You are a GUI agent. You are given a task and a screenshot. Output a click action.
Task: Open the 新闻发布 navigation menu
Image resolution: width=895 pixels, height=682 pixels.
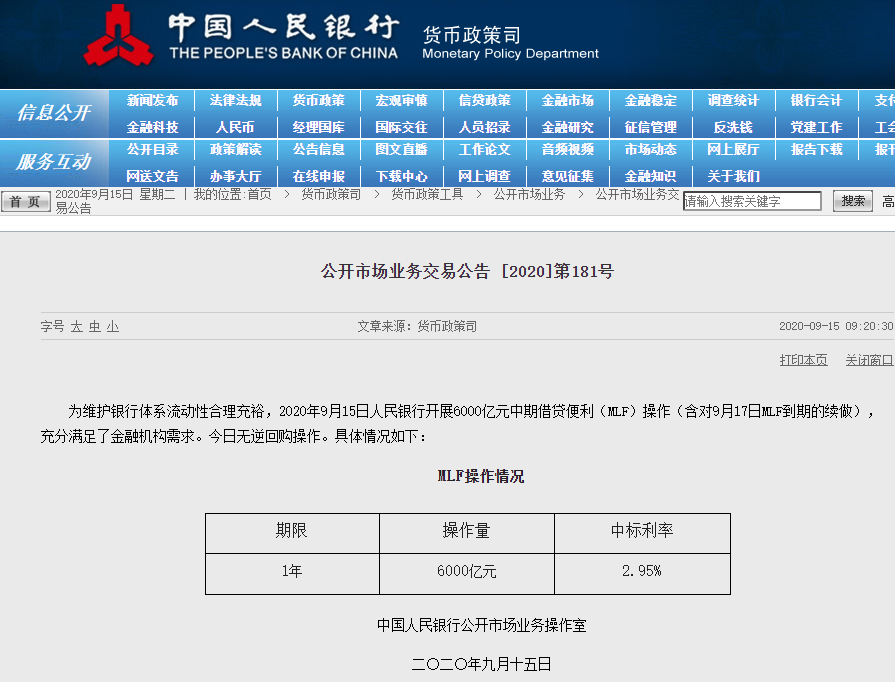click(x=152, y=99)
